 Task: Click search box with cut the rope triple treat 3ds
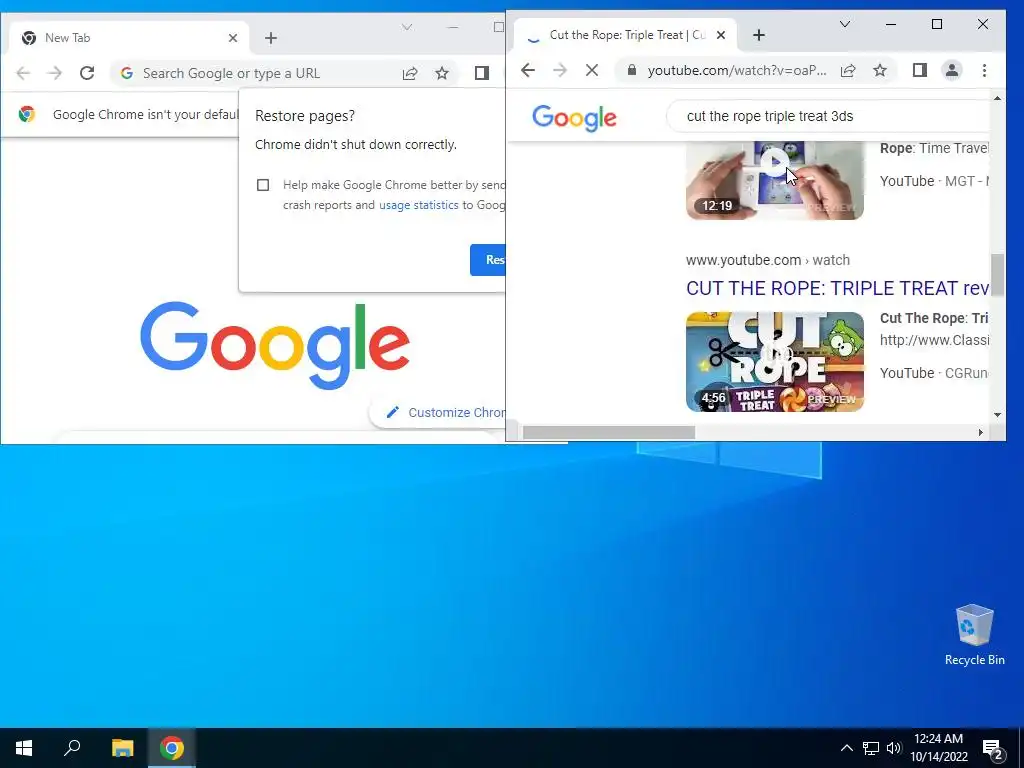[x=829, y=116]
